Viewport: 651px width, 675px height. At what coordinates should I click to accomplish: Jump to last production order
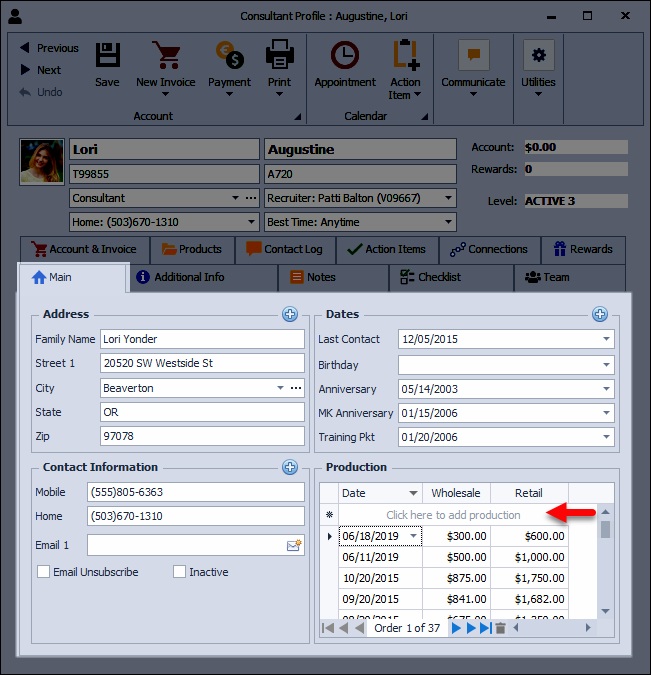pos(485,628)
